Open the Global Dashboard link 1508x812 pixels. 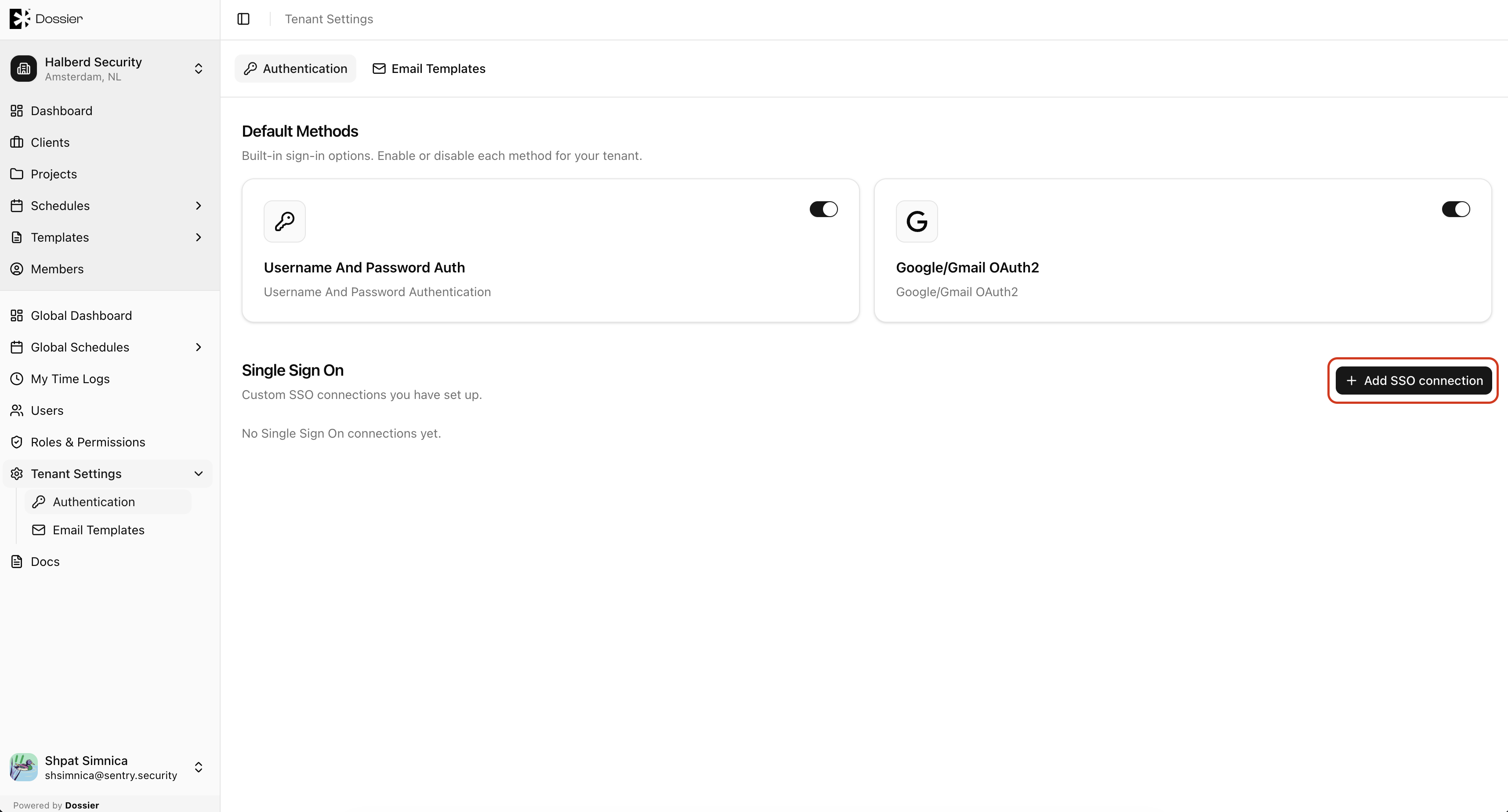point(108,315)
